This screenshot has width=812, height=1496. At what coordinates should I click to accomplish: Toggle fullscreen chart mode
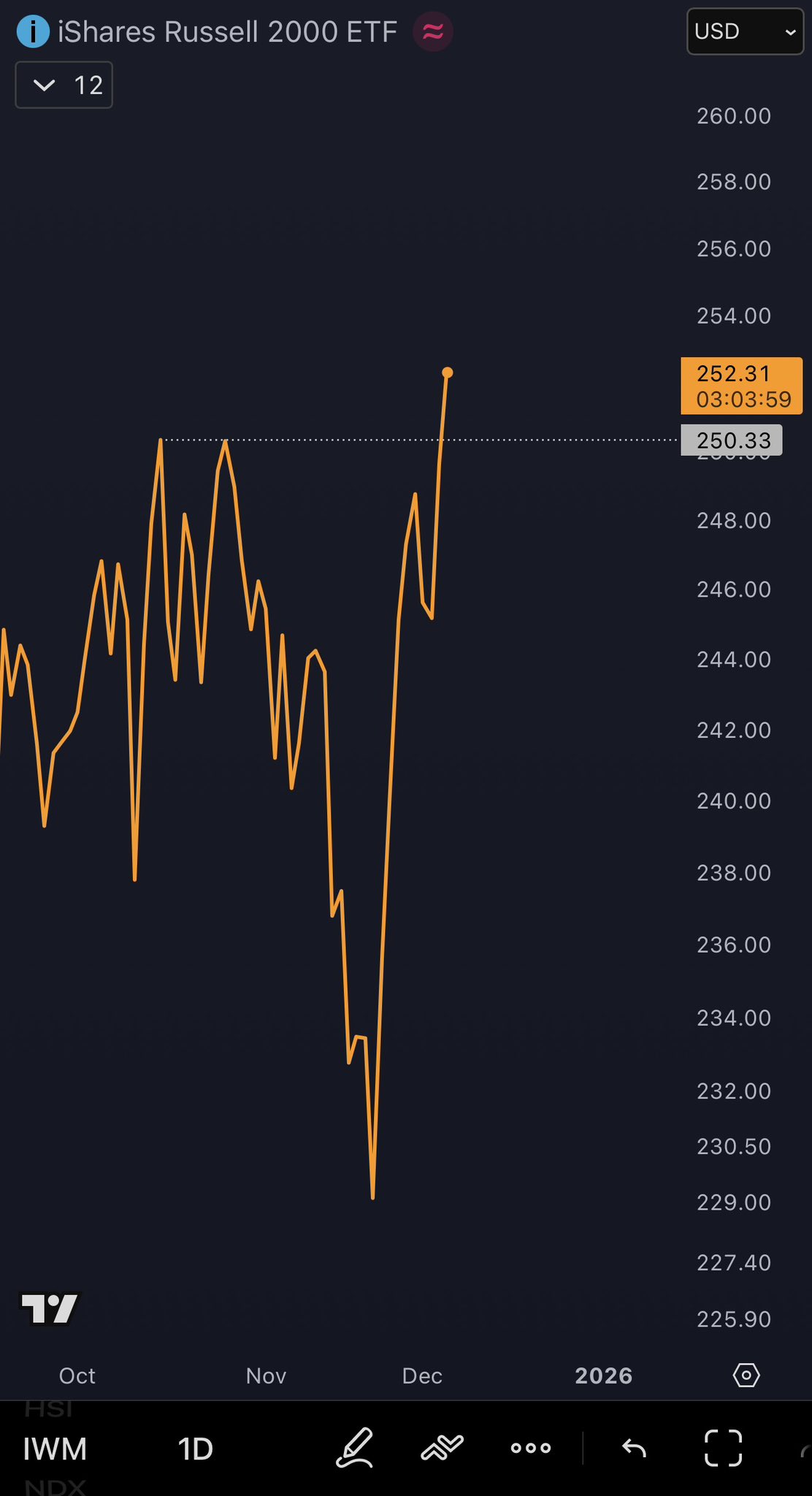(x=723, y=1448)
